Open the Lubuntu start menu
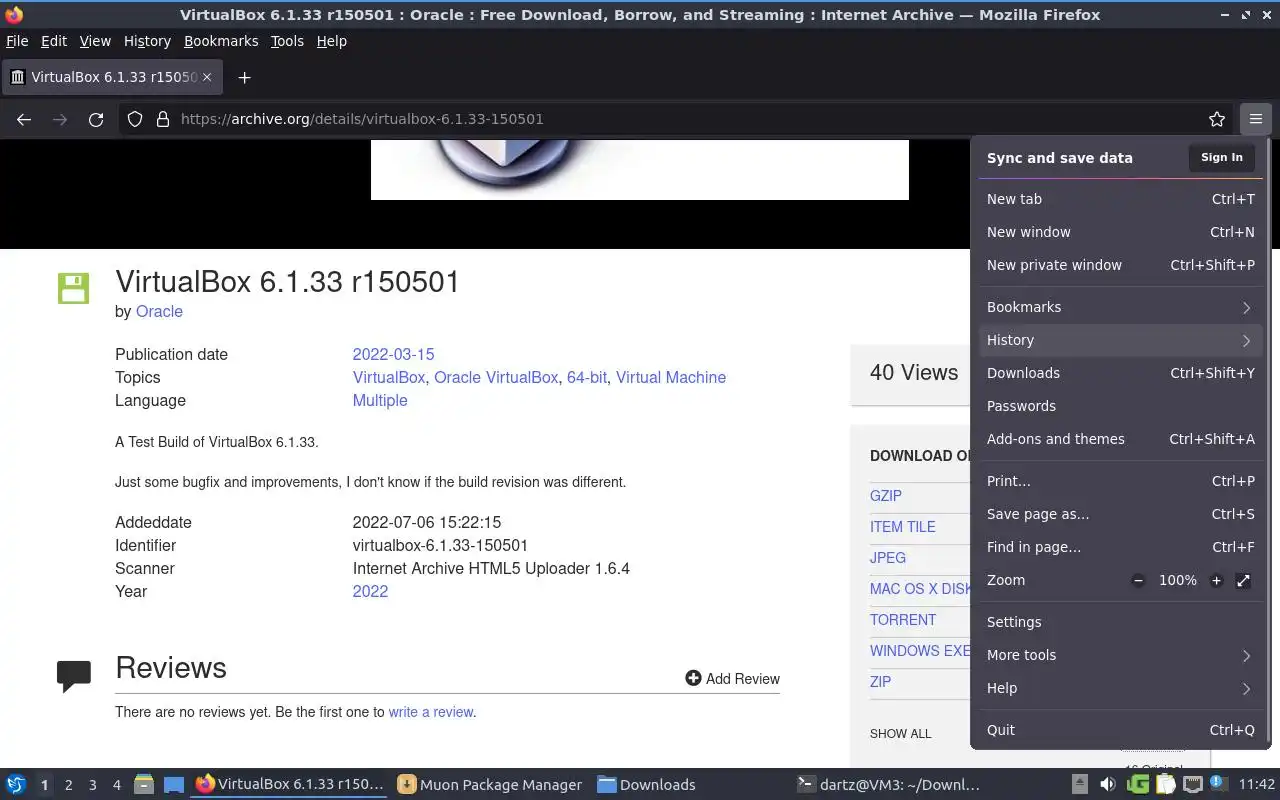 click(16, 784)
